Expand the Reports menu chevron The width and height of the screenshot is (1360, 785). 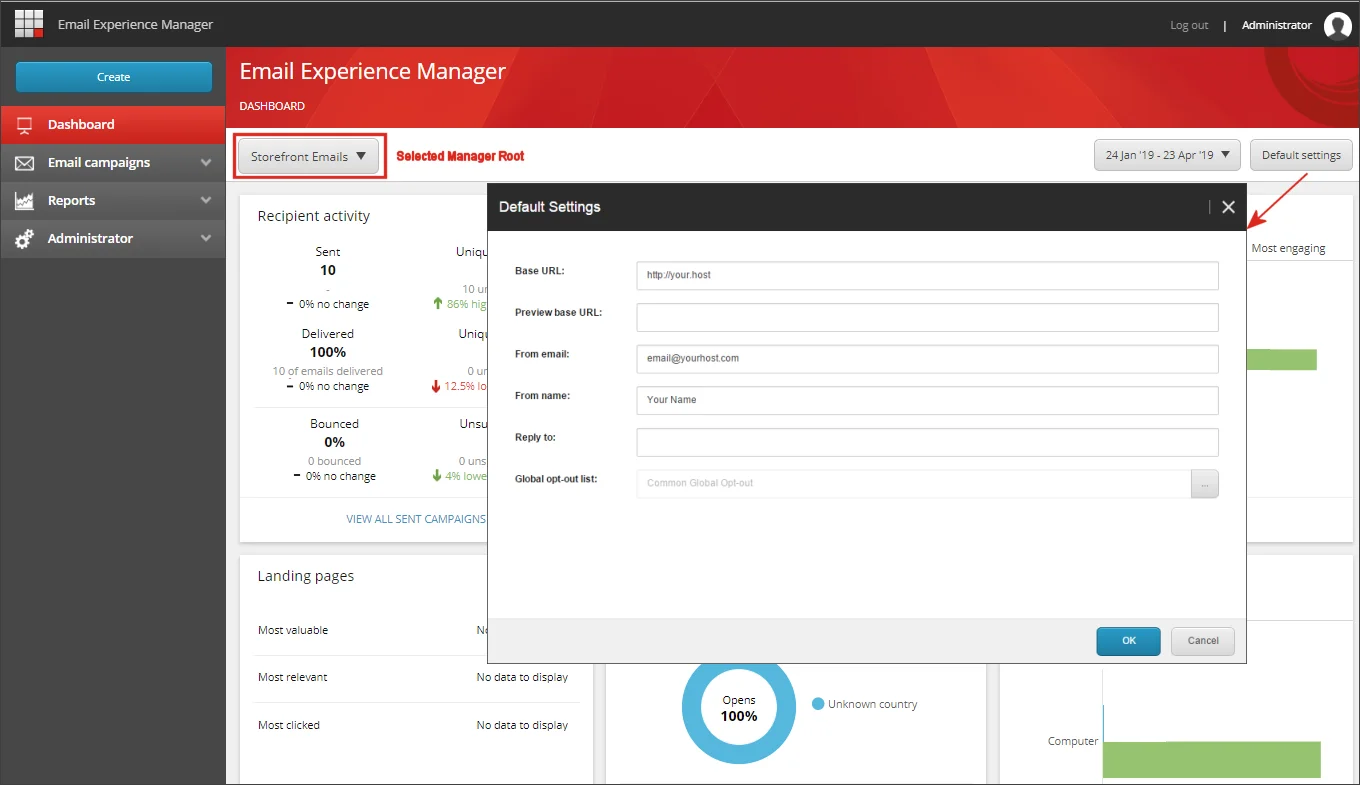tap(206, 200)
